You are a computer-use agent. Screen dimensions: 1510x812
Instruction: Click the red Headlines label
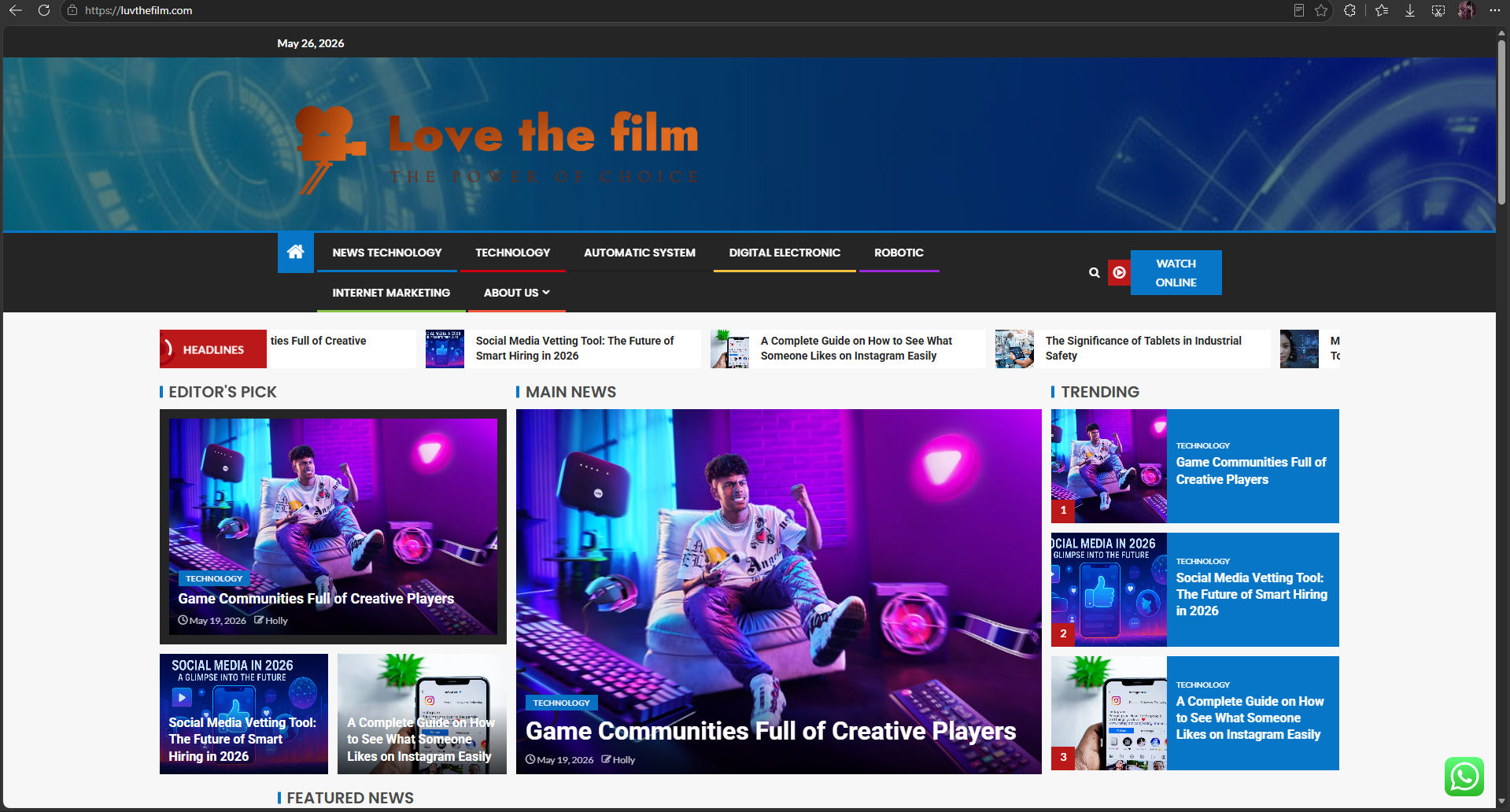click(212, 349)
